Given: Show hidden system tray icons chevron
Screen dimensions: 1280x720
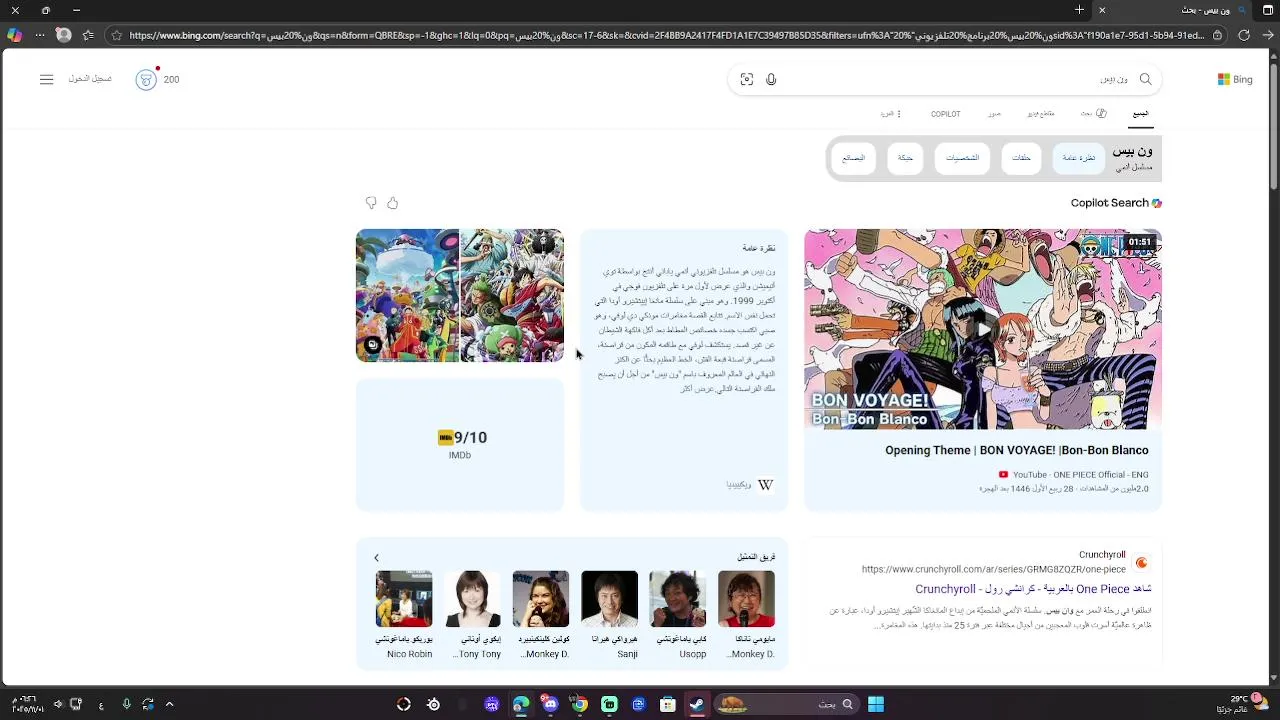Looking at the screenshot, I should [169, 704].
